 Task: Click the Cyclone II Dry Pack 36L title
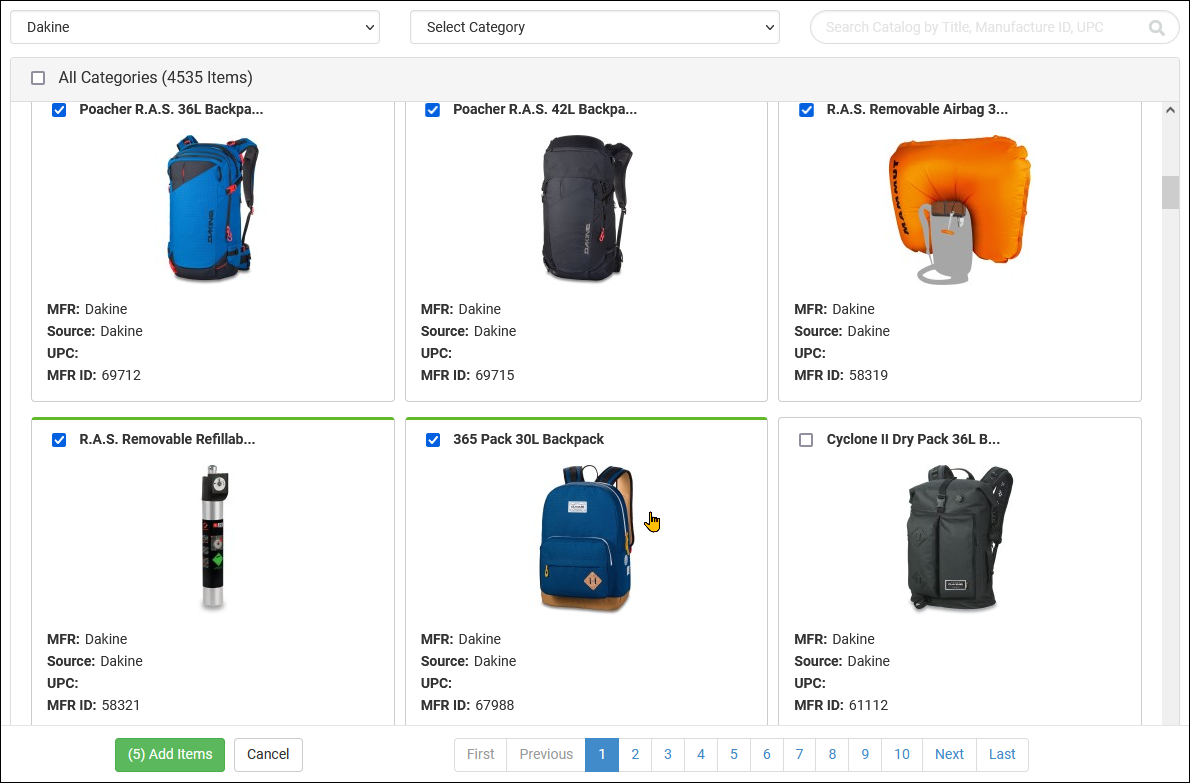click(913, 439)
